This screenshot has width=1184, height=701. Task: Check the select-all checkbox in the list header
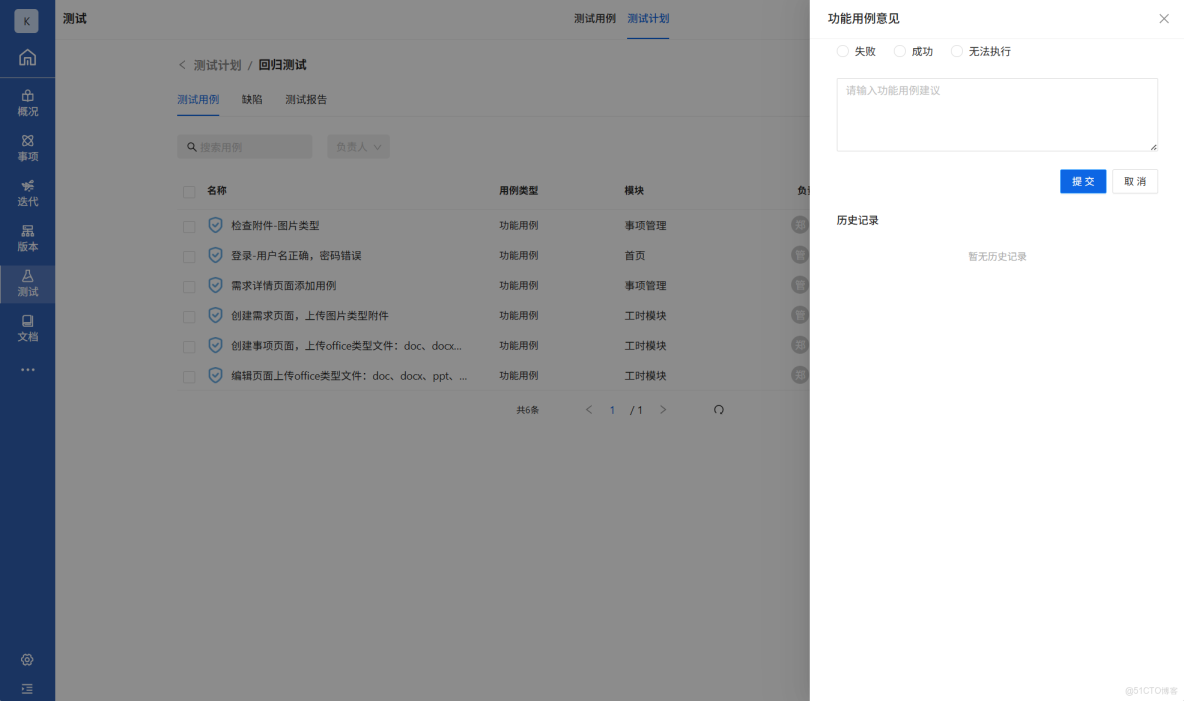point(189,190)
